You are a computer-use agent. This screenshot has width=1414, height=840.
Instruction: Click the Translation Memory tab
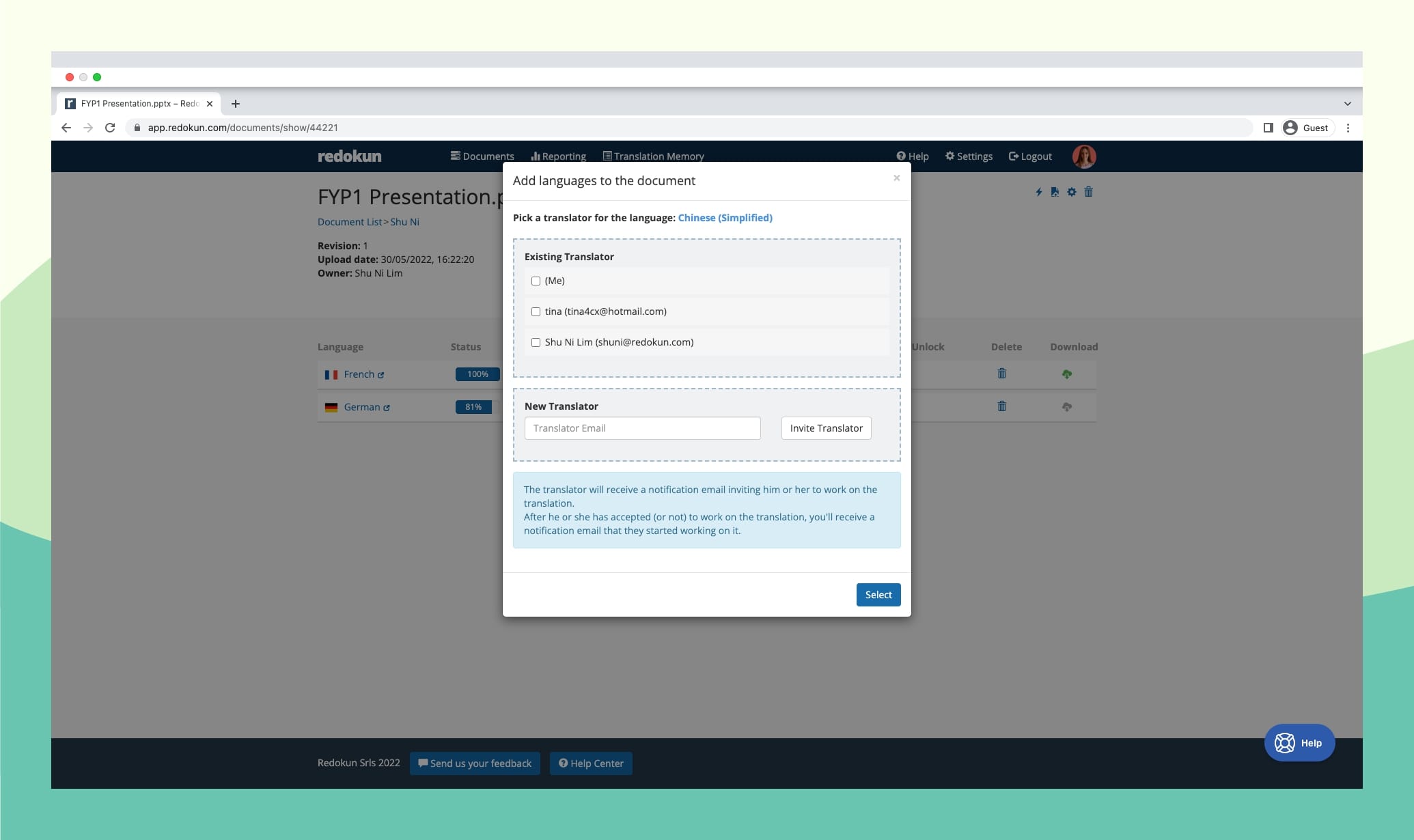tap(653, 156)
